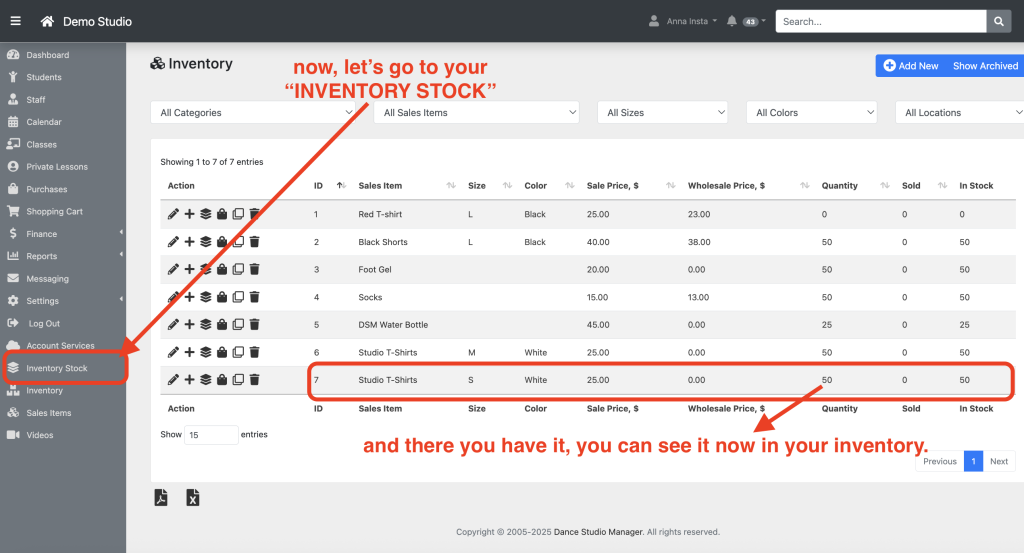
Task: Click the Next pagination button
Action: tap(999, 461)
